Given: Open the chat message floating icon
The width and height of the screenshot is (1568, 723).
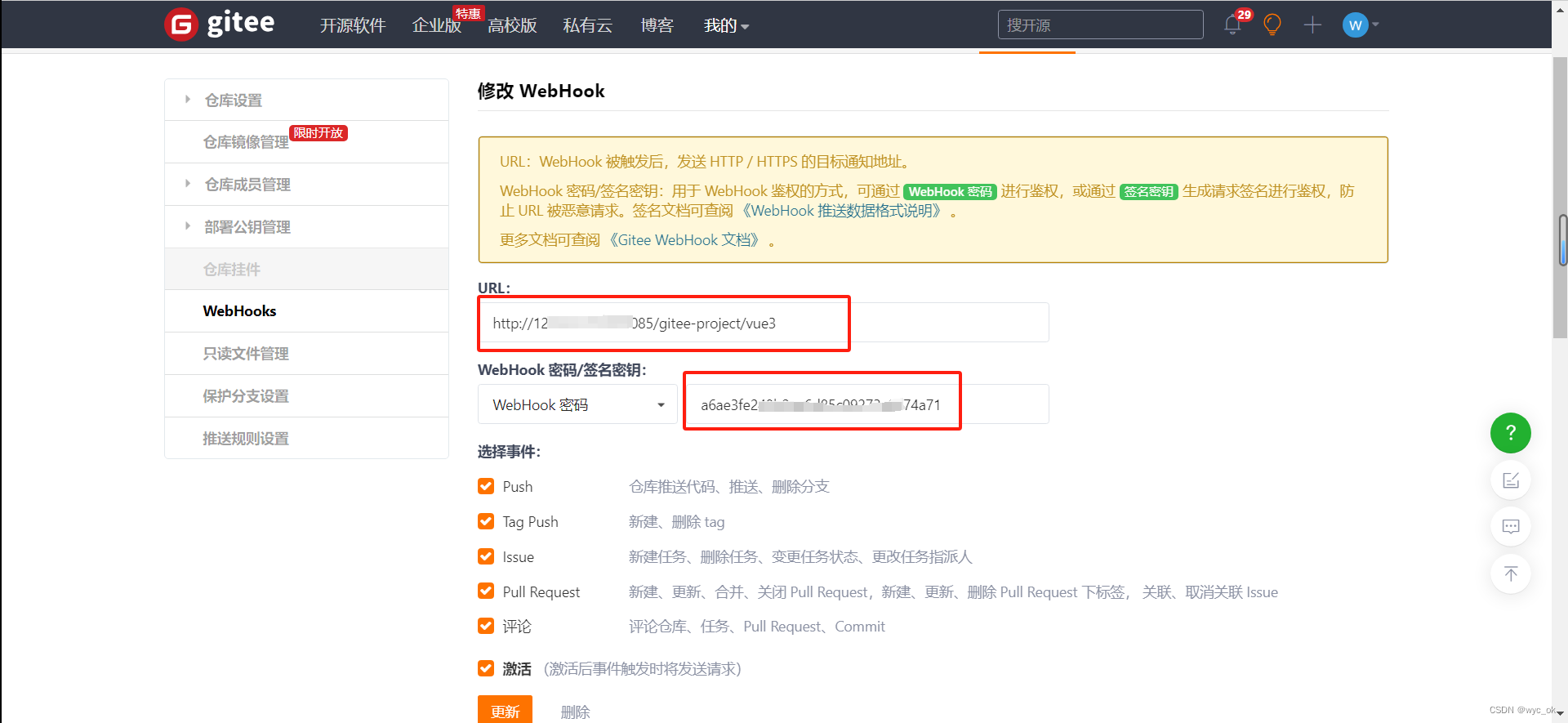Looking at the screenshot, I should 1510,526.
